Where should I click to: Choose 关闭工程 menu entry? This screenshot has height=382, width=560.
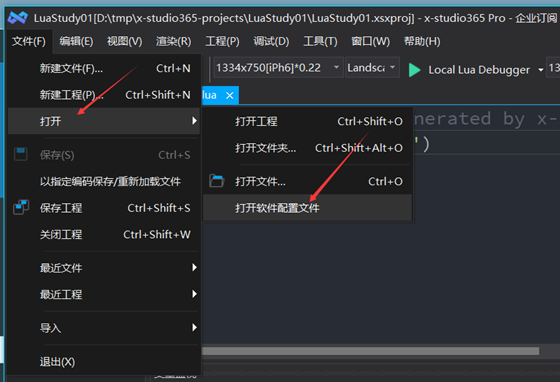104,234
